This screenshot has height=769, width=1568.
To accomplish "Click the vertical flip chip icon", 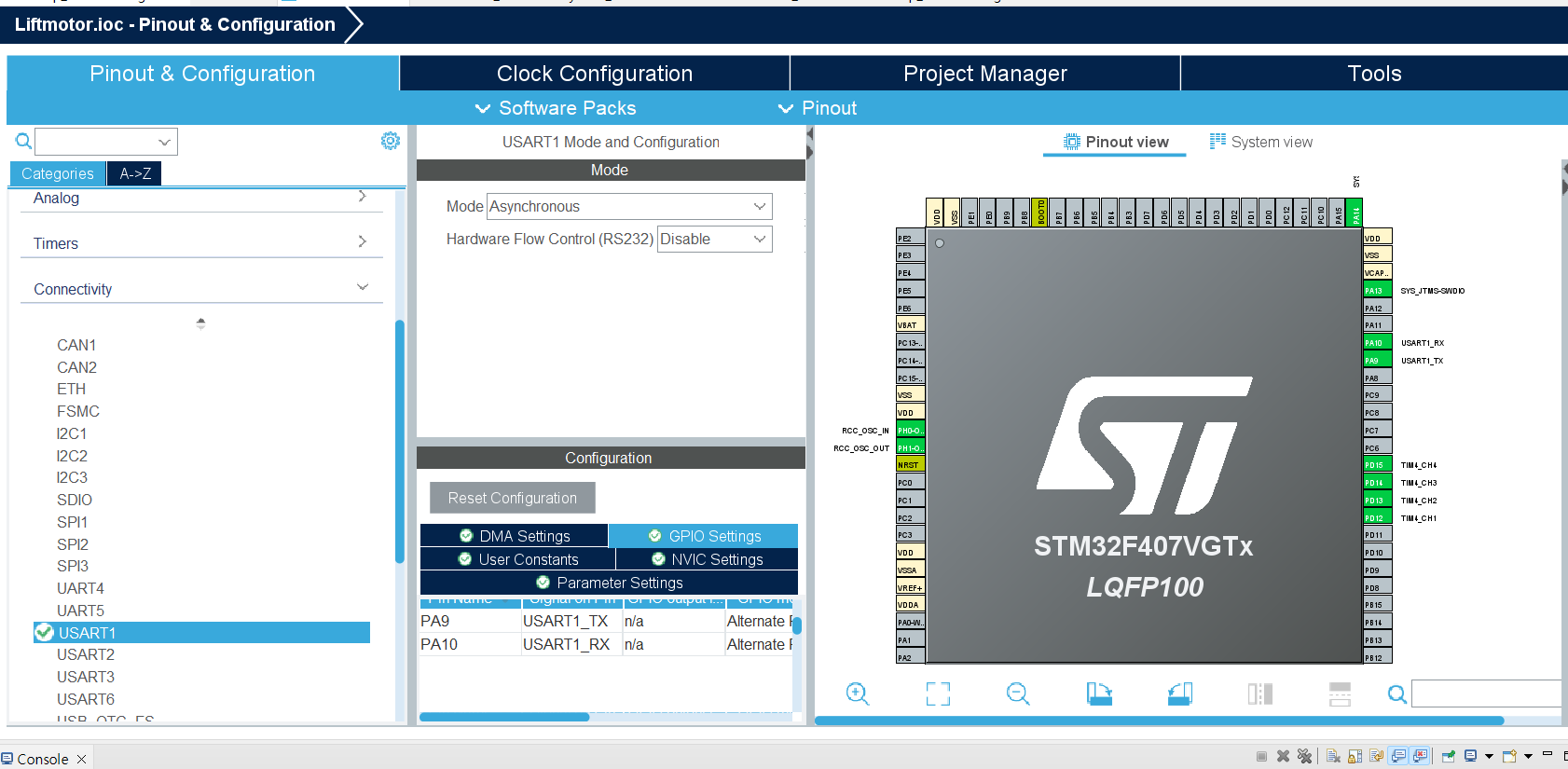I will coord(1340,693).
